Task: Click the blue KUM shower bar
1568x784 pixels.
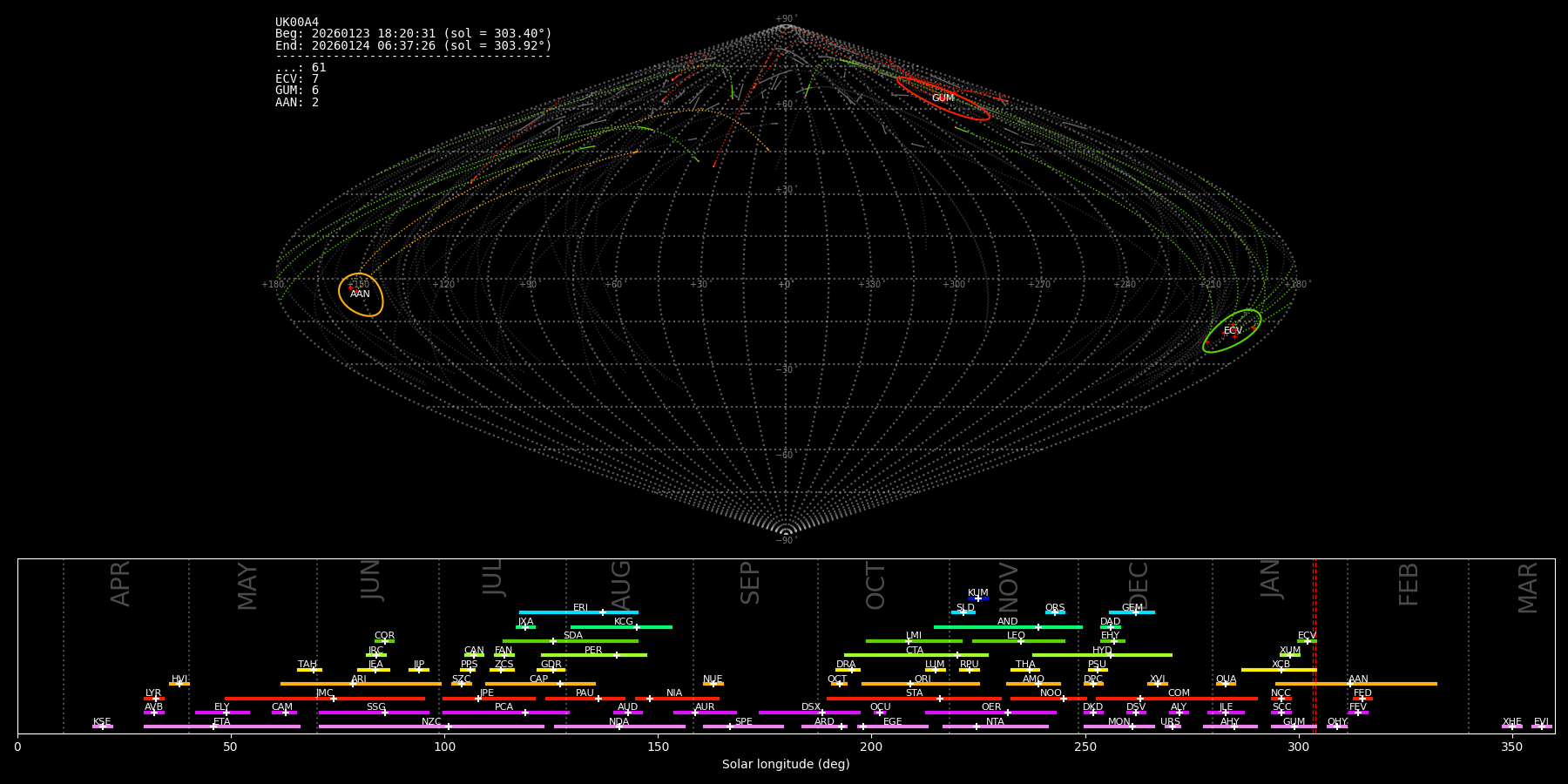Action: (x=978, y=598)
